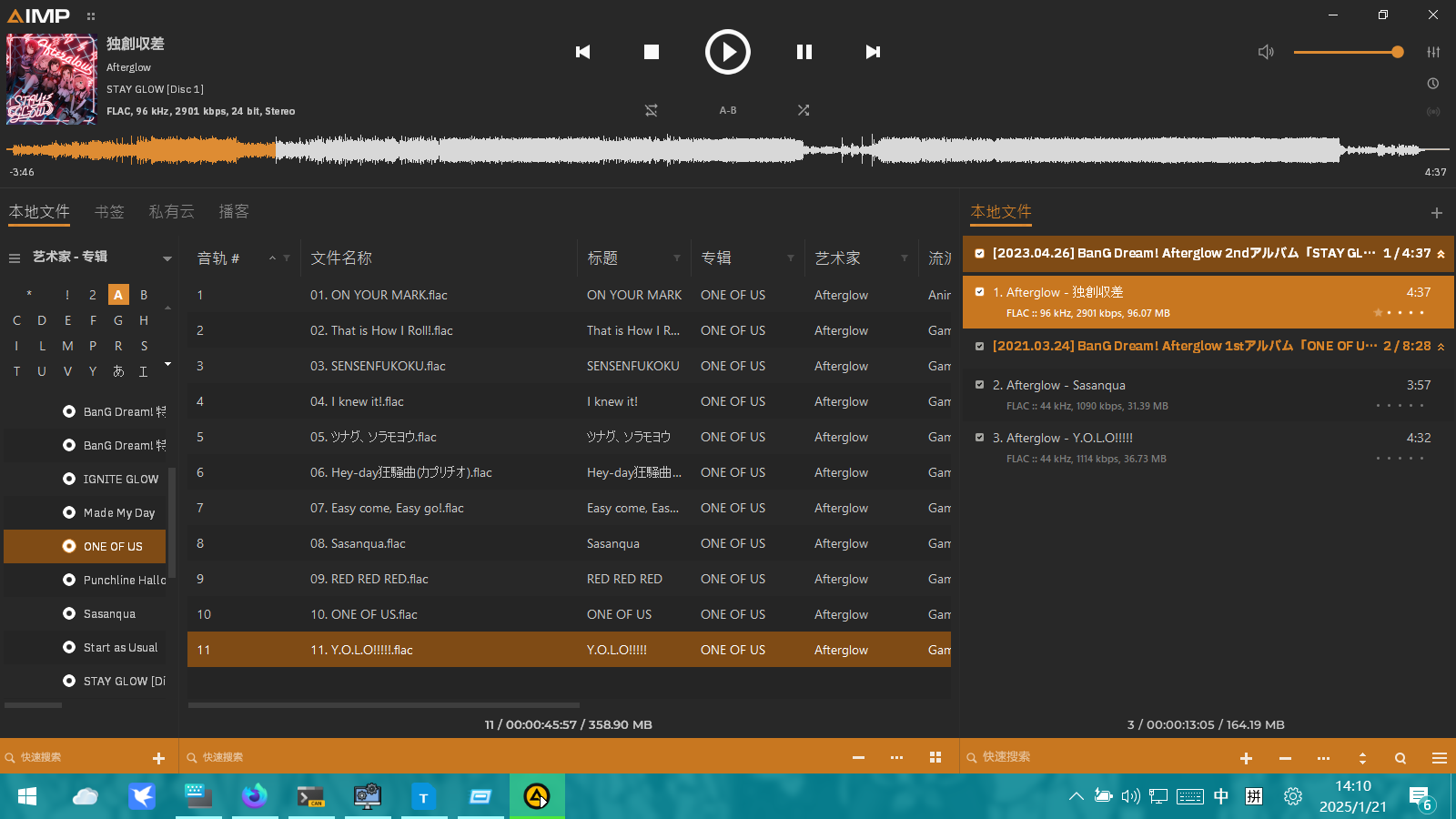Filter artists by letter S
1456x819 pixels.
pyautogui.click(x=144, y=346)
